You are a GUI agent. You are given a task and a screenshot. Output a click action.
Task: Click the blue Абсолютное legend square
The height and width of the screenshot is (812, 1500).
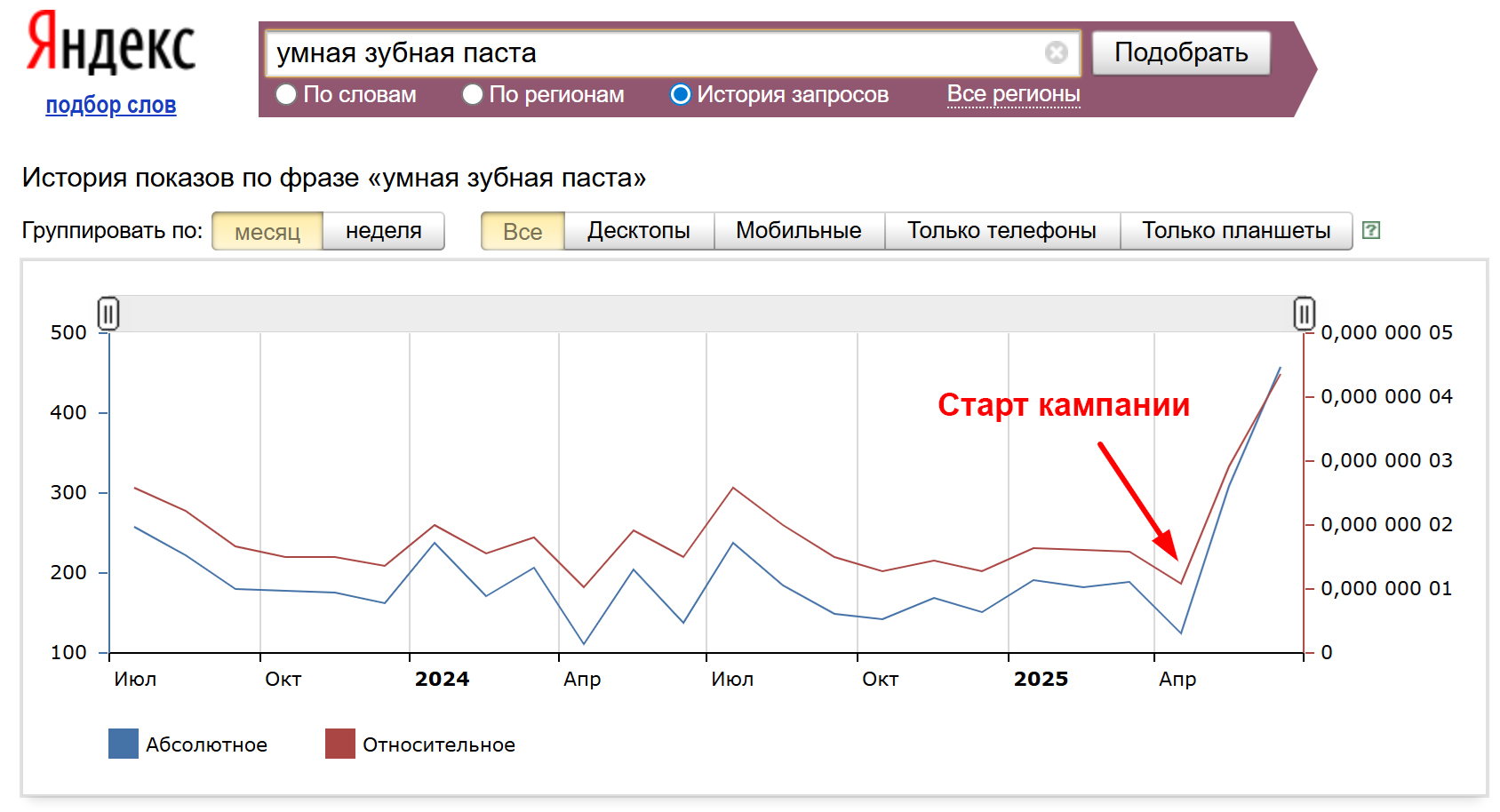coord(124,744)
